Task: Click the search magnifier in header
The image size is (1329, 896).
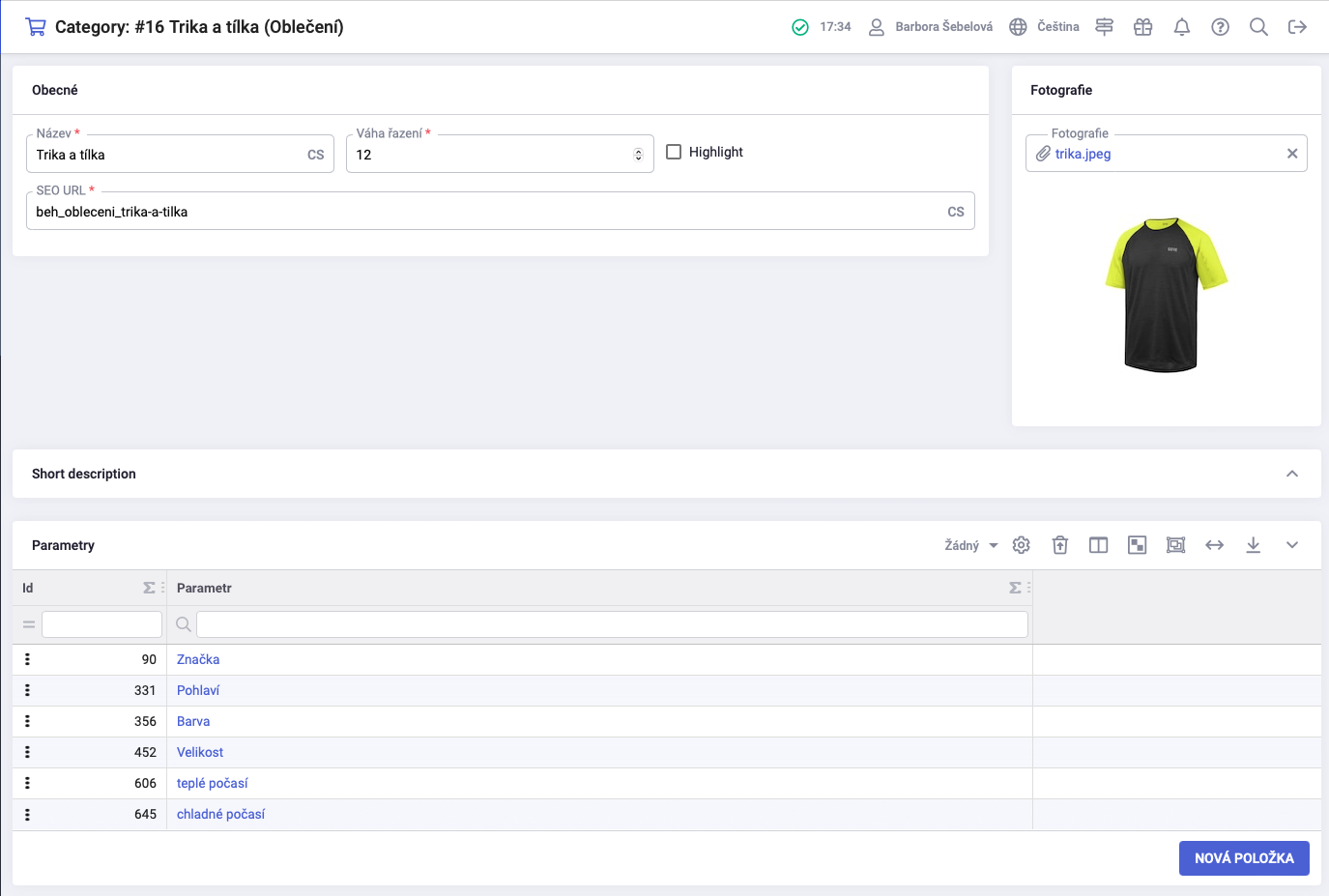Action: click(1258, 27)
